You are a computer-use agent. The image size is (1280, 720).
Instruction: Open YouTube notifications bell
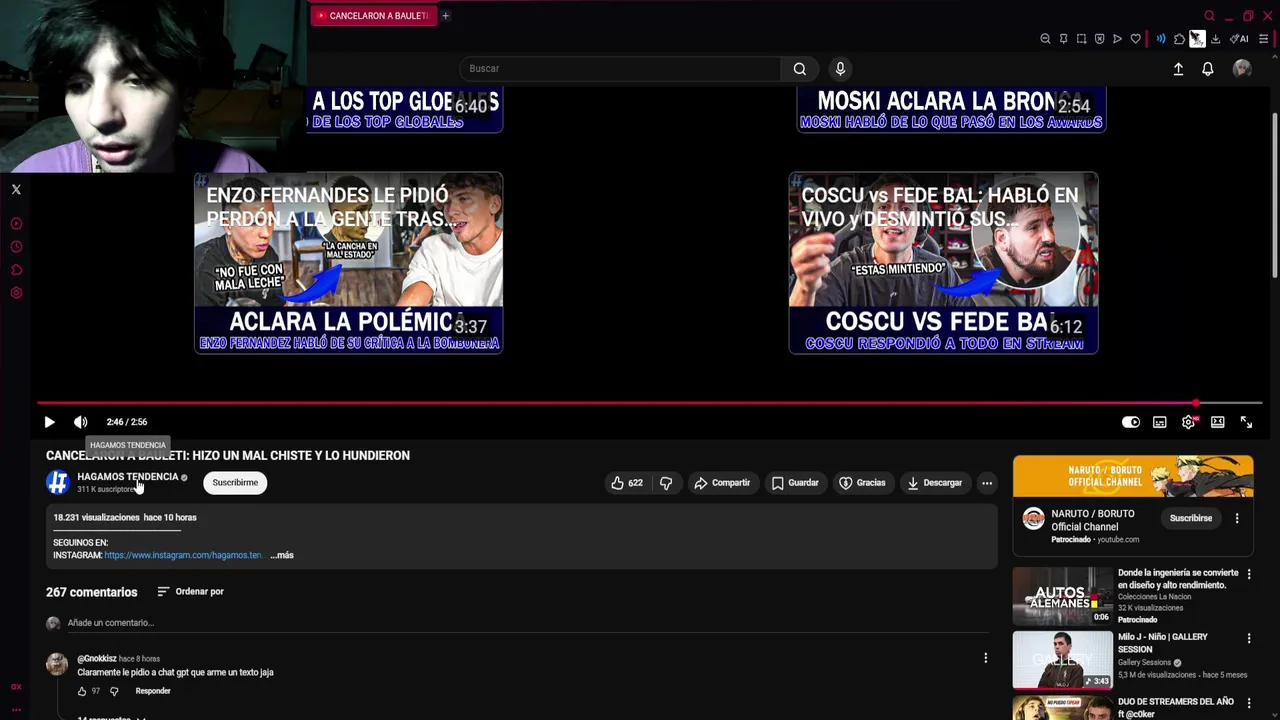1208,69
